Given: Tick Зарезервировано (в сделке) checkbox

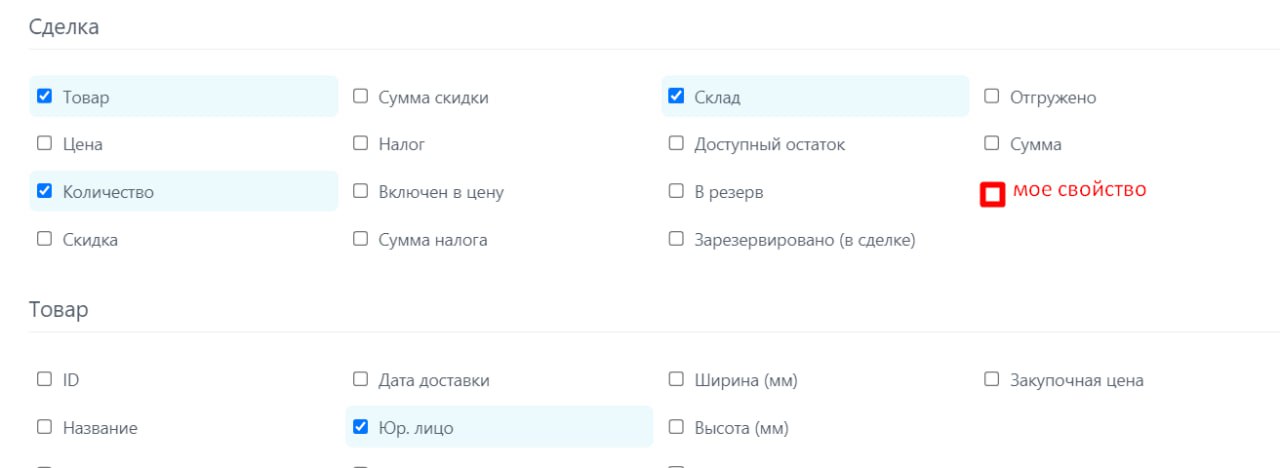Looking at the screenshot, I should click(676, 239).
